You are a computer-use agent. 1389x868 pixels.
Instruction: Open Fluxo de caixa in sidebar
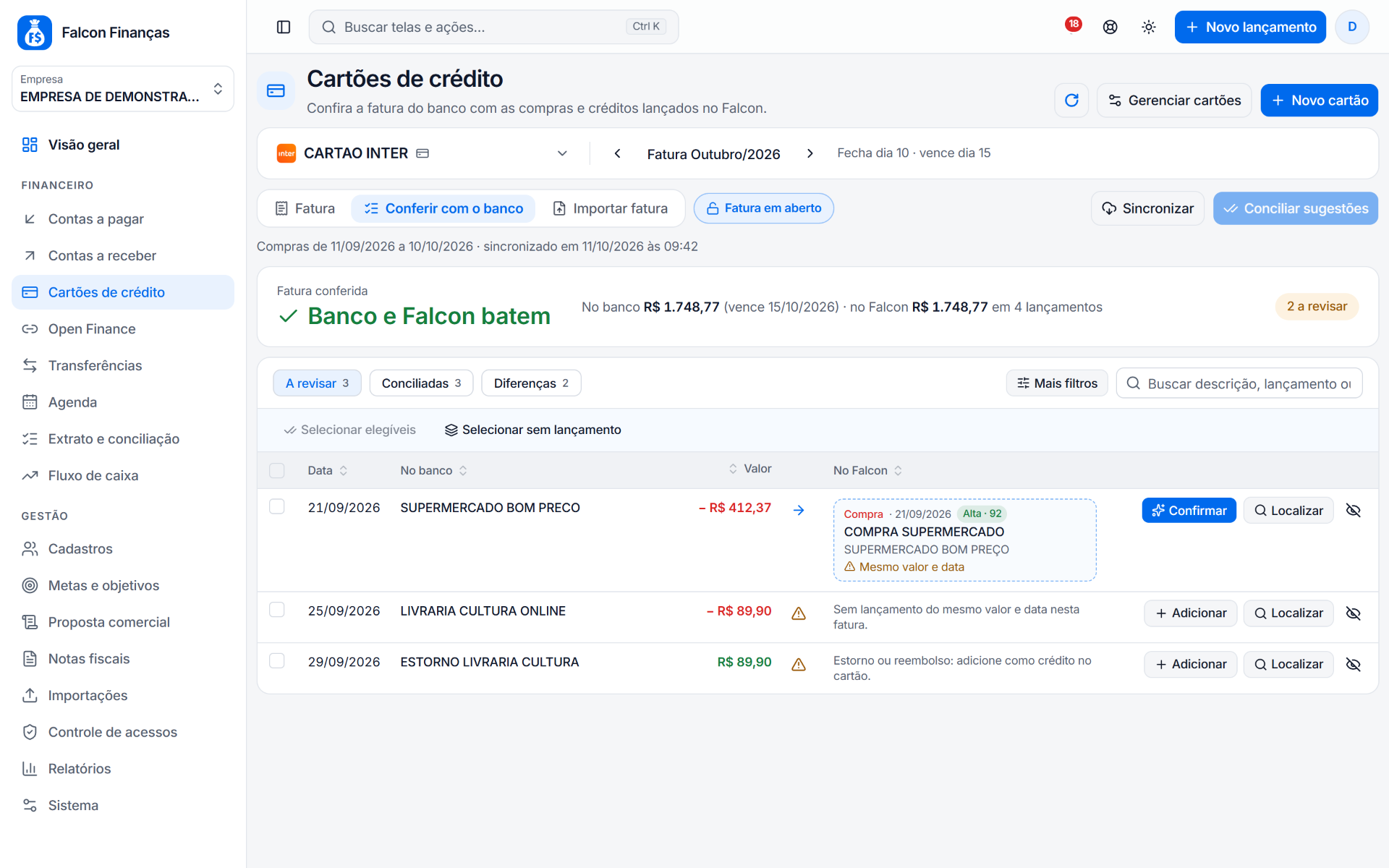[x=123, y=475]
